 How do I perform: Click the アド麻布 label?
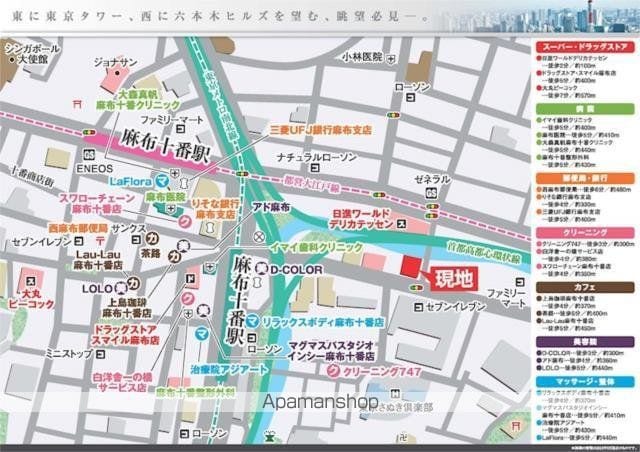coord(271,207)
